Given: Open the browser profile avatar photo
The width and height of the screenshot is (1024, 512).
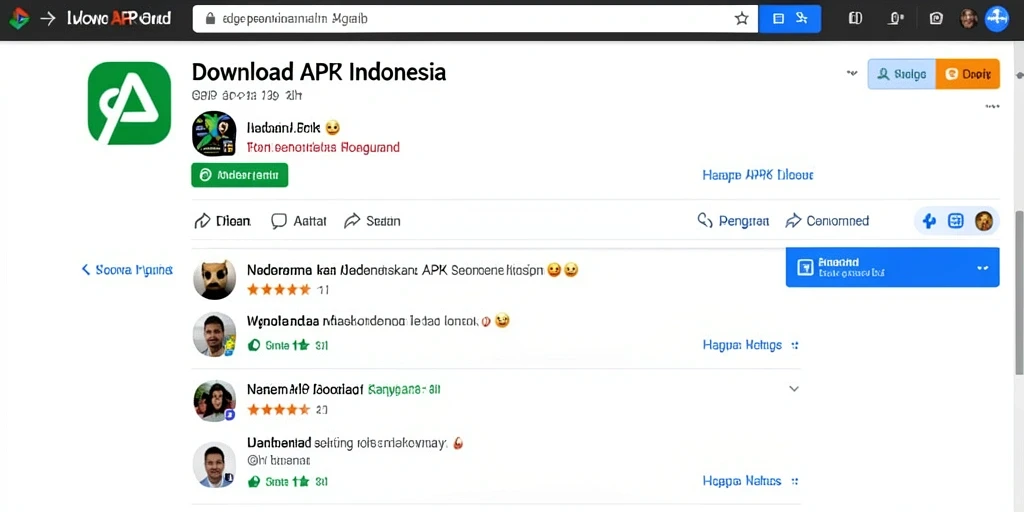Looking at the screenshot, I should point(968,19).
